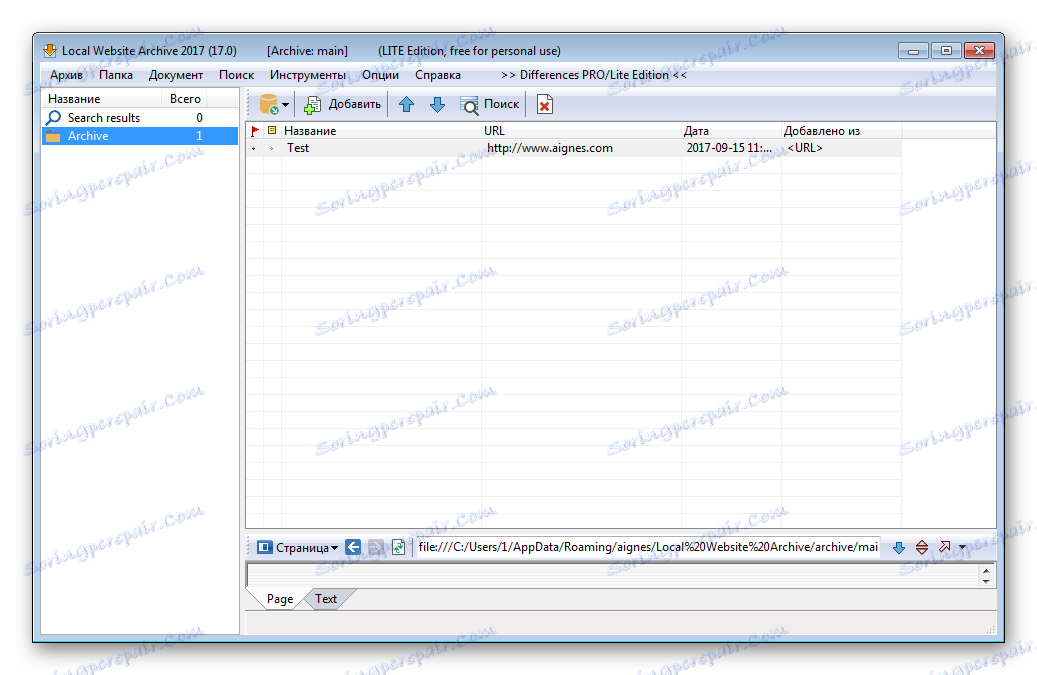1037x675 pixels.
Task: Click preview pane scroll up arrow
Action: tap(986, 571)
